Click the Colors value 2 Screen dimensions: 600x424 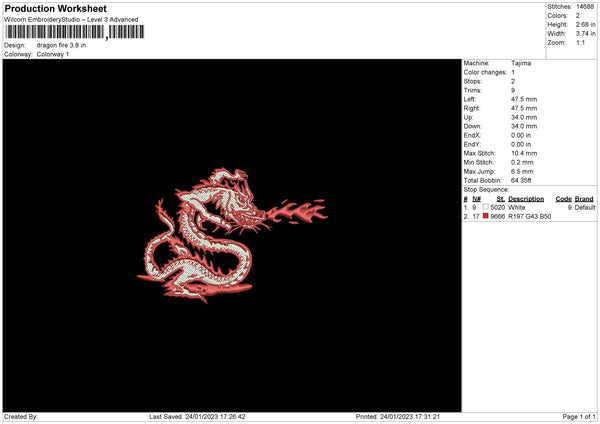tap(577, 16)
